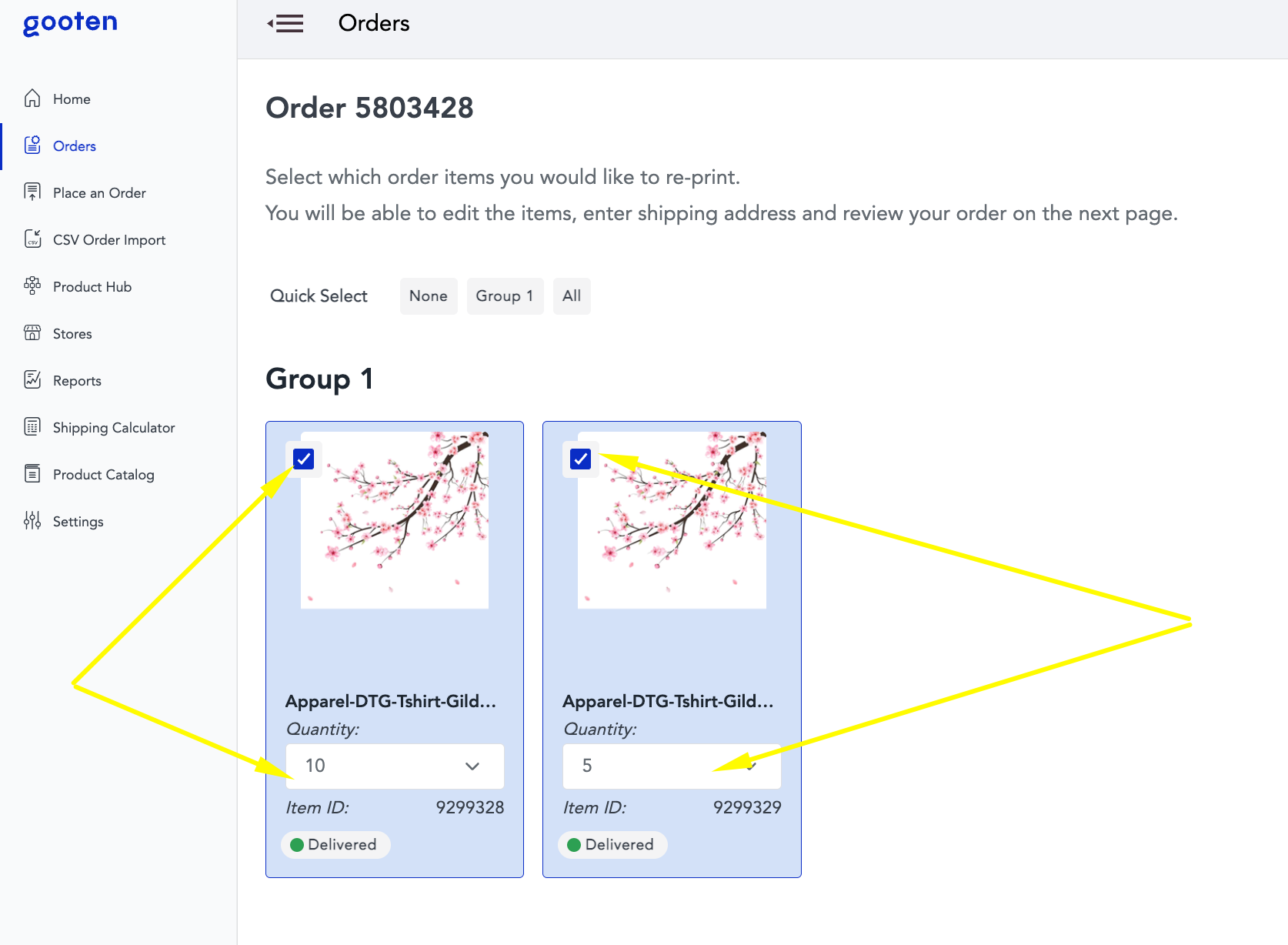This screenshot has width=1288, height=945.
Task: Click the Home icon in sidebar
Action: [x=32, y=99]
